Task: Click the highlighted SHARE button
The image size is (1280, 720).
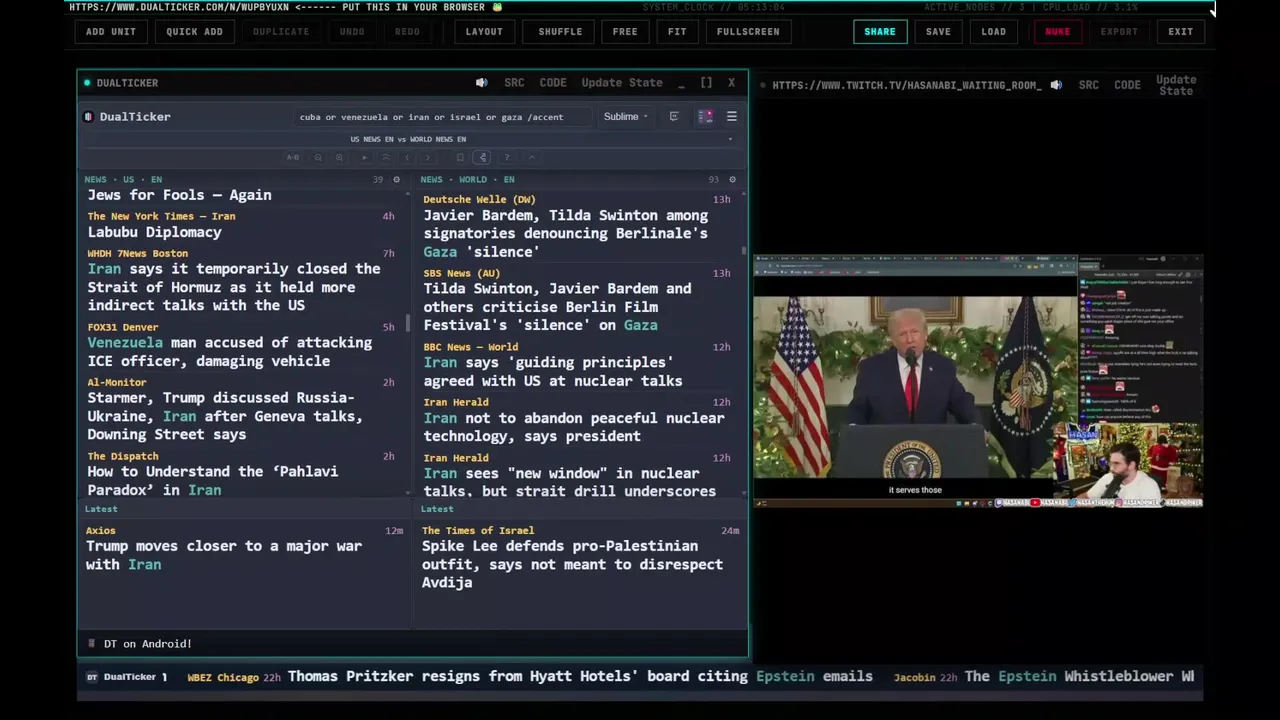Action: (x=880, y=32)
